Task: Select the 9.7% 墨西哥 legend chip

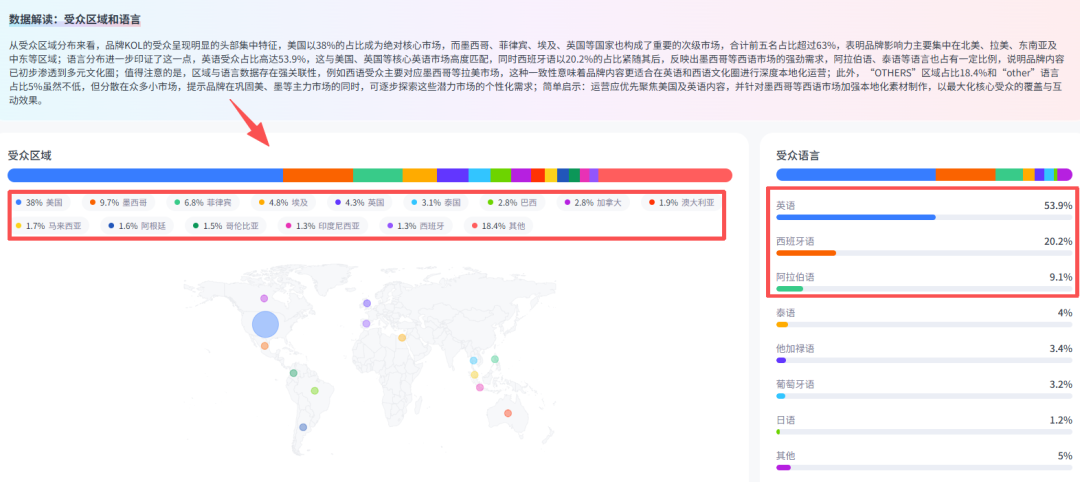Action: pos(118,203)
